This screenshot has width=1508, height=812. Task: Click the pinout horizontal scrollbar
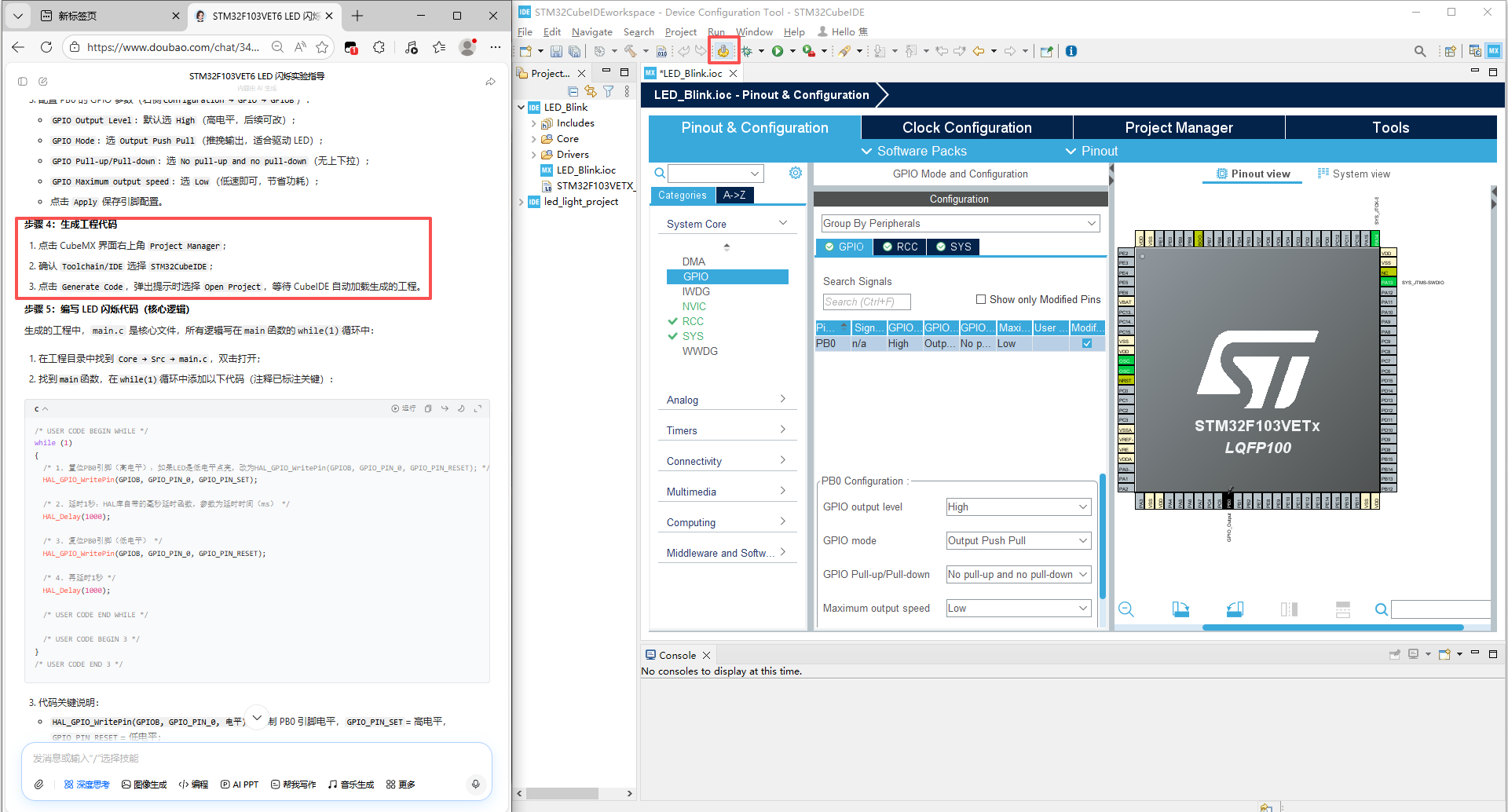click(x=1332, y=627)
